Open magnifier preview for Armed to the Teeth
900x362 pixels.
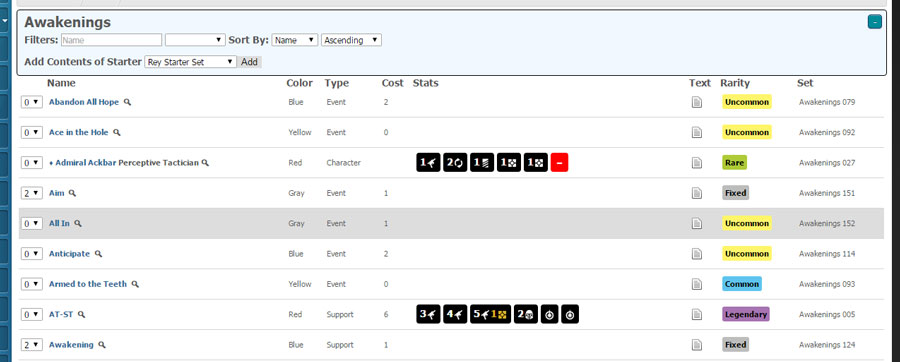[x=135, y=284]
